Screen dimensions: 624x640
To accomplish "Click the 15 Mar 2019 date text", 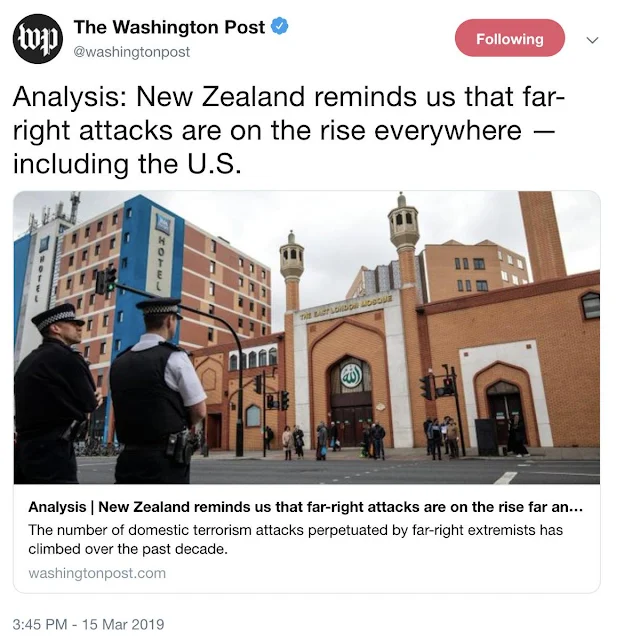I will 123,624.
